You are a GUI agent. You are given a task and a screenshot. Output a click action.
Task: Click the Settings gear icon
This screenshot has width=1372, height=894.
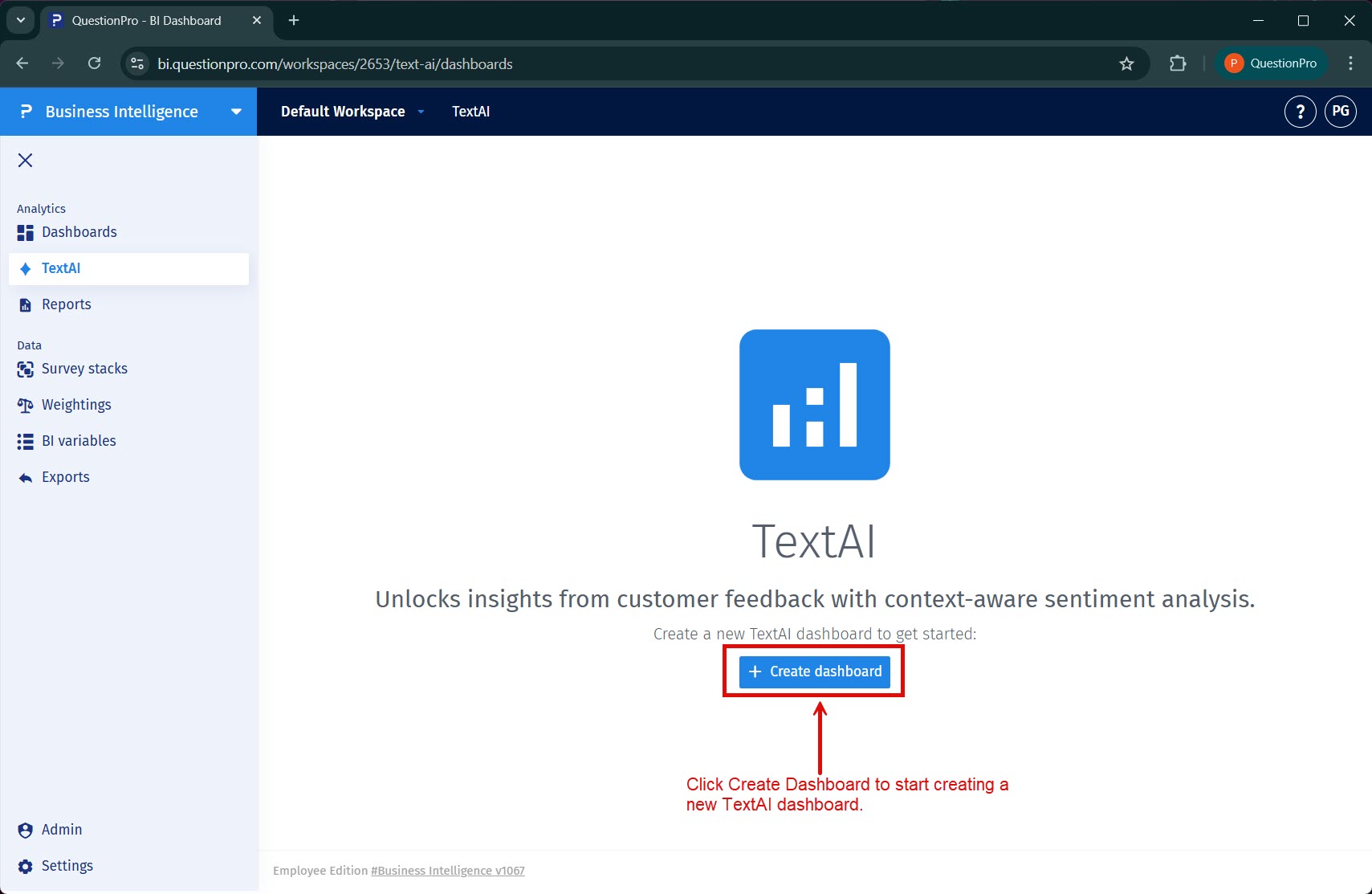click(x=24, y=865)
